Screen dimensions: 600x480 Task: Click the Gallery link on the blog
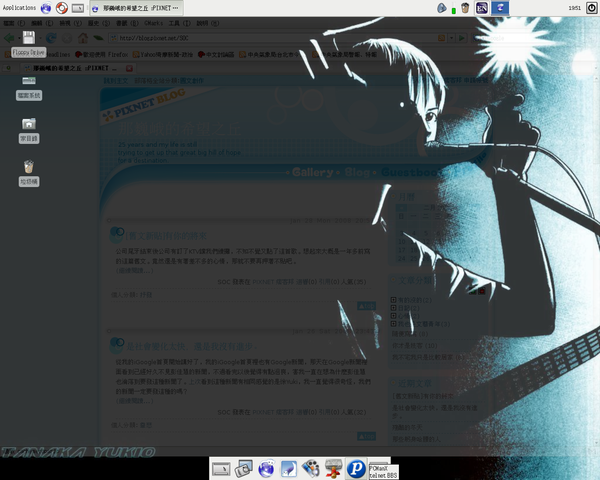pyautogui.click(x=312, y=172)
